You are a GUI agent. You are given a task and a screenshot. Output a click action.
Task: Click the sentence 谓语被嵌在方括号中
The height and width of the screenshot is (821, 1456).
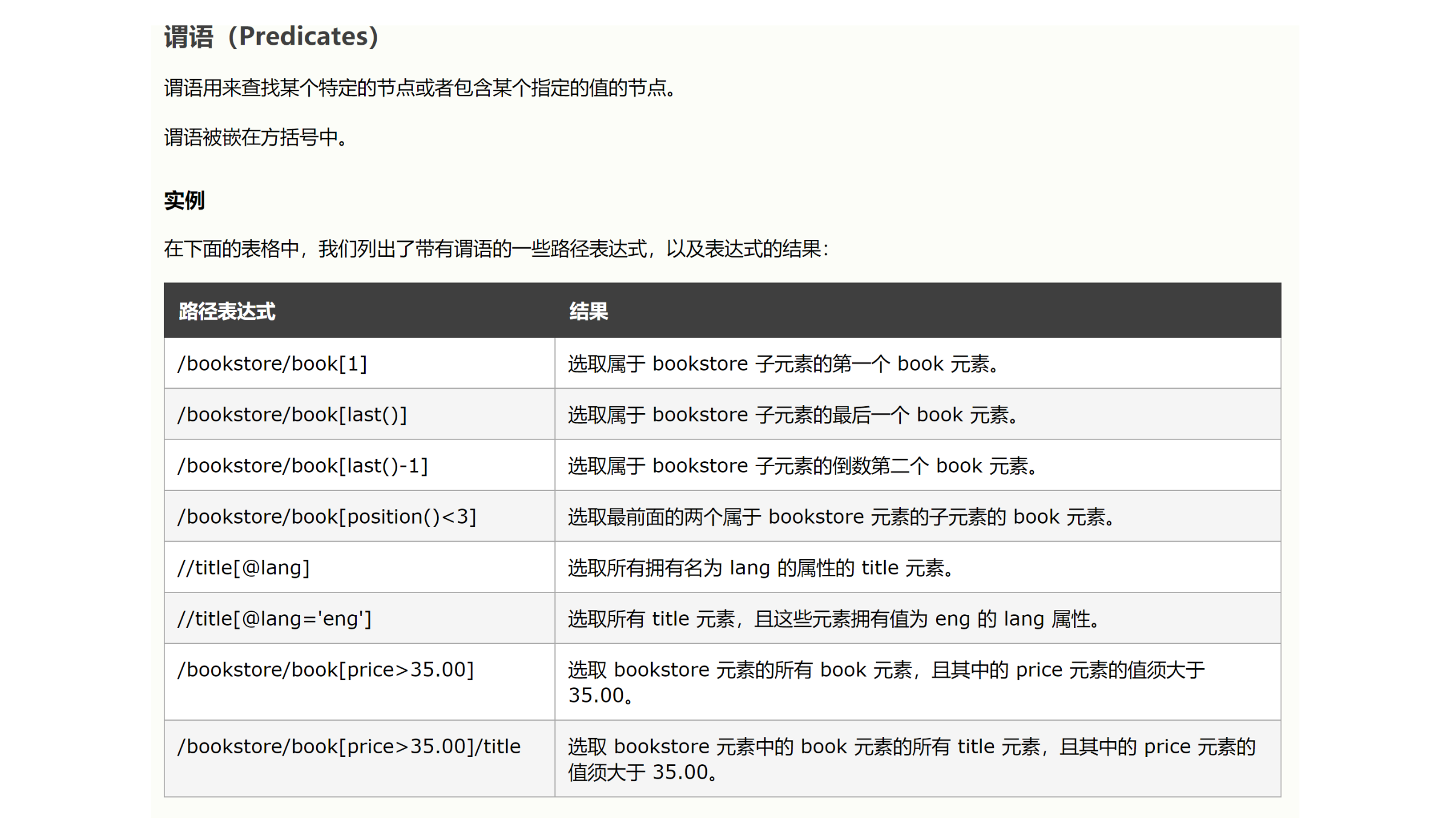[x=257, y=137]
